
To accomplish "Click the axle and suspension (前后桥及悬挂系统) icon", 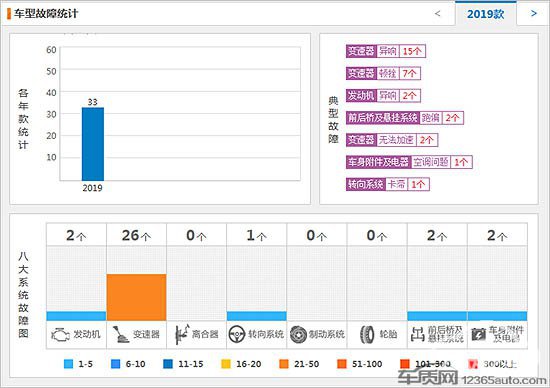I will click(x=418, y=335).
